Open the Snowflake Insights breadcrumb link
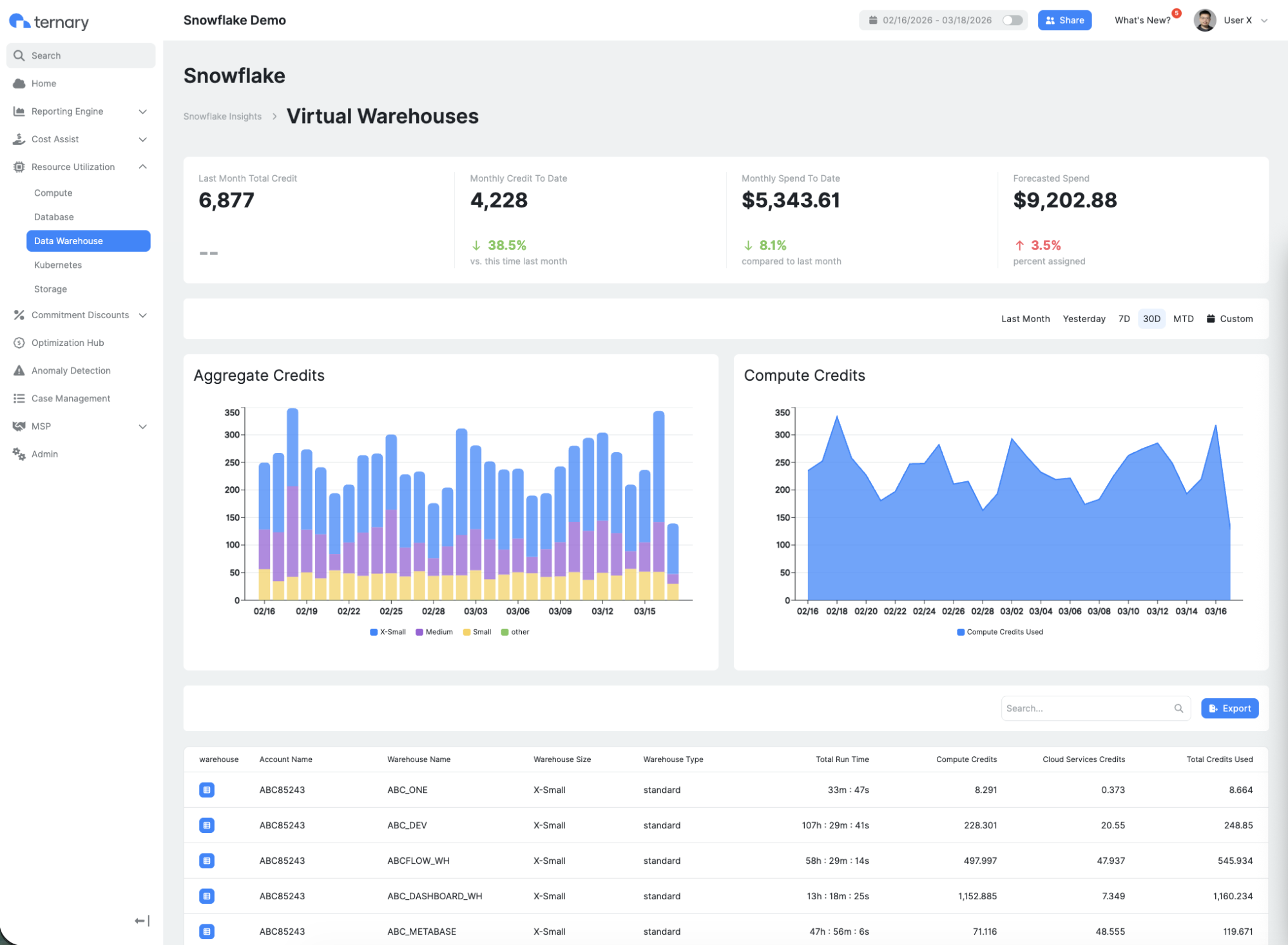The width and height of the screenshot is (1288, 945). point(222,117)
